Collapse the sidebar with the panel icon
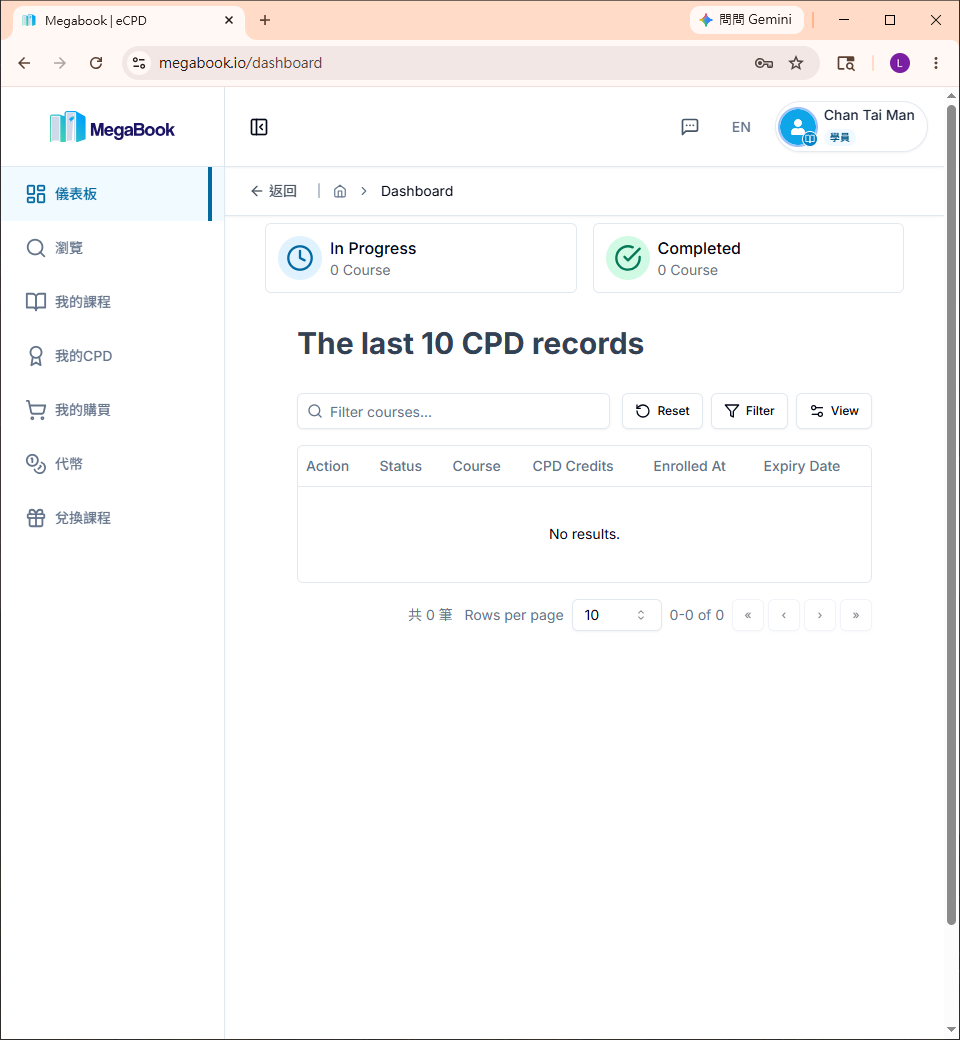The height and width of the screenshot is (1040, 960). (259, 127)
